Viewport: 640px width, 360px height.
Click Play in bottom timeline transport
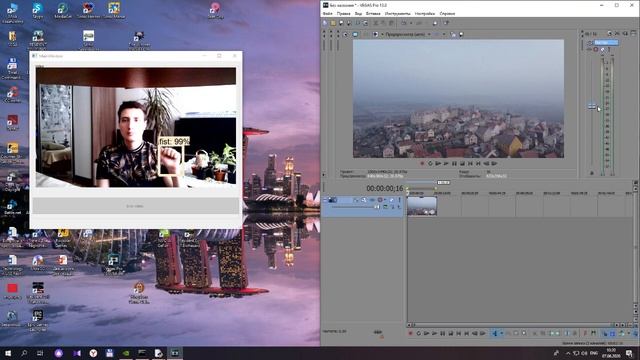click(x=435, y=333)
